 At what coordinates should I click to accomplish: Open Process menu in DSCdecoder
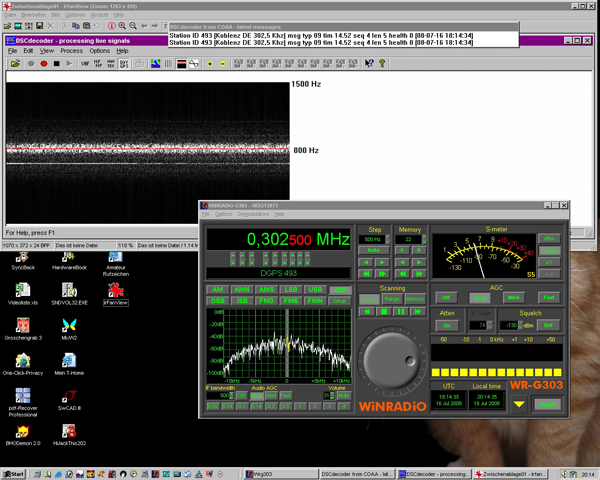point(71,51)
